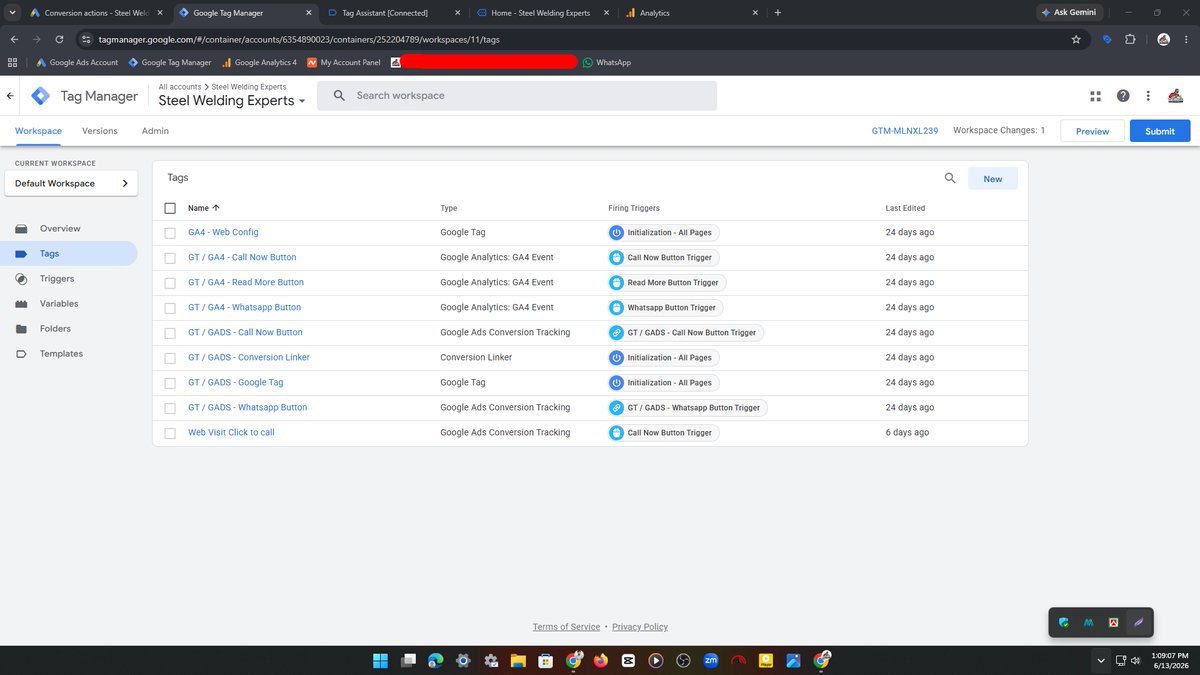Check the GT / GA4 - Call Now Button checkbox
This screenshot has height=675, width=1200.
pyautogui.click(x=170, y=257)
